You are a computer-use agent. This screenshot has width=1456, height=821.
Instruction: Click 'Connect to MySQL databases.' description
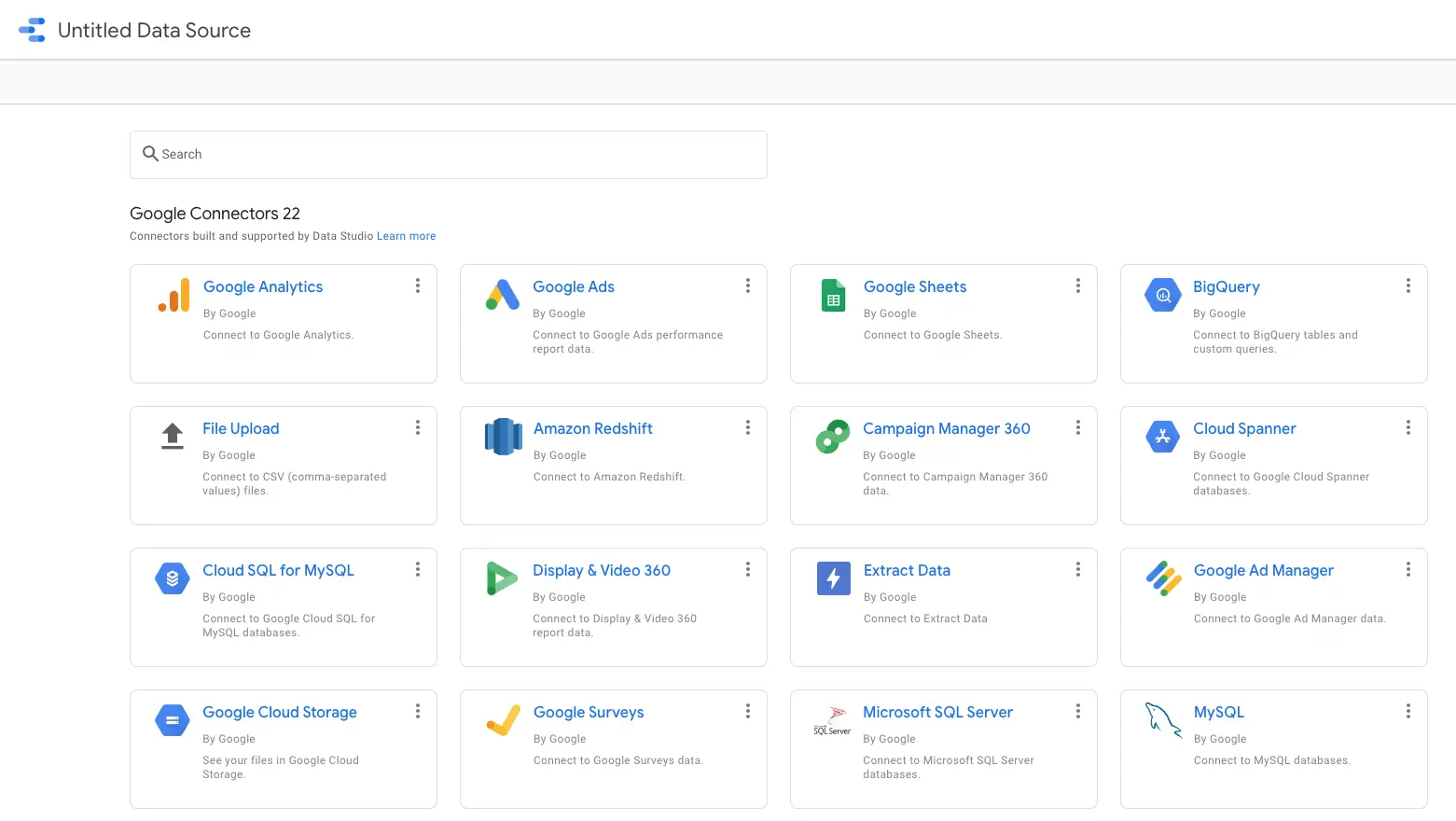coord(1272,760)
